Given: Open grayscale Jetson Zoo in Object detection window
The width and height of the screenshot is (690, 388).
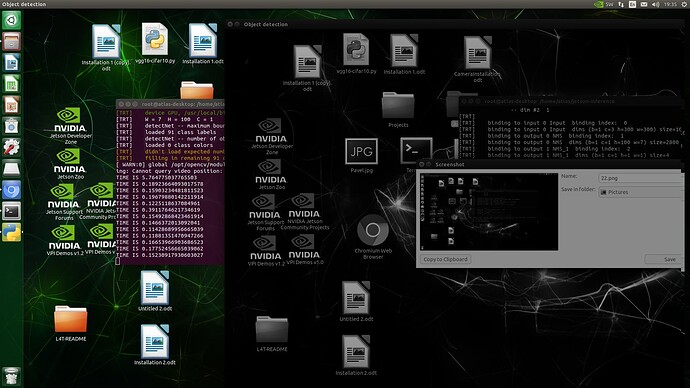Looking at the screenshot, I should point(271,174).
